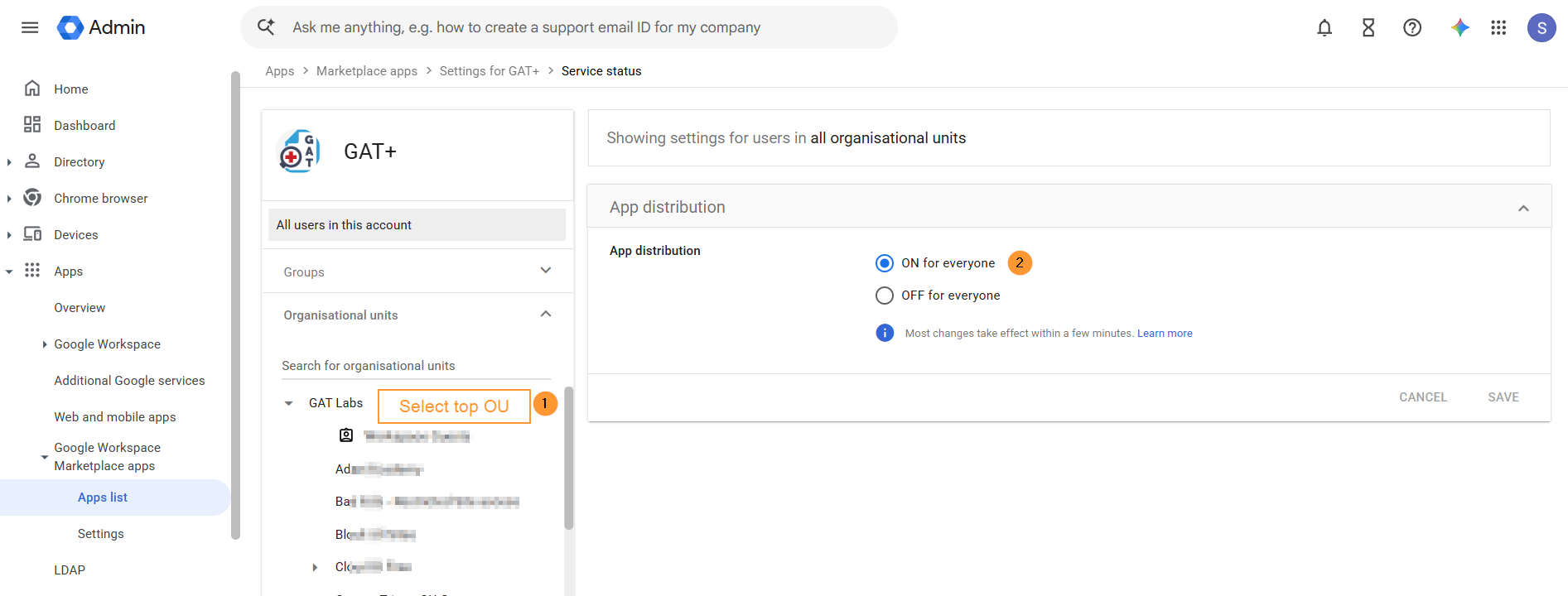The image size is (1568, 596).
Task: Collapse the Apps section arrow
Action: 9,272
